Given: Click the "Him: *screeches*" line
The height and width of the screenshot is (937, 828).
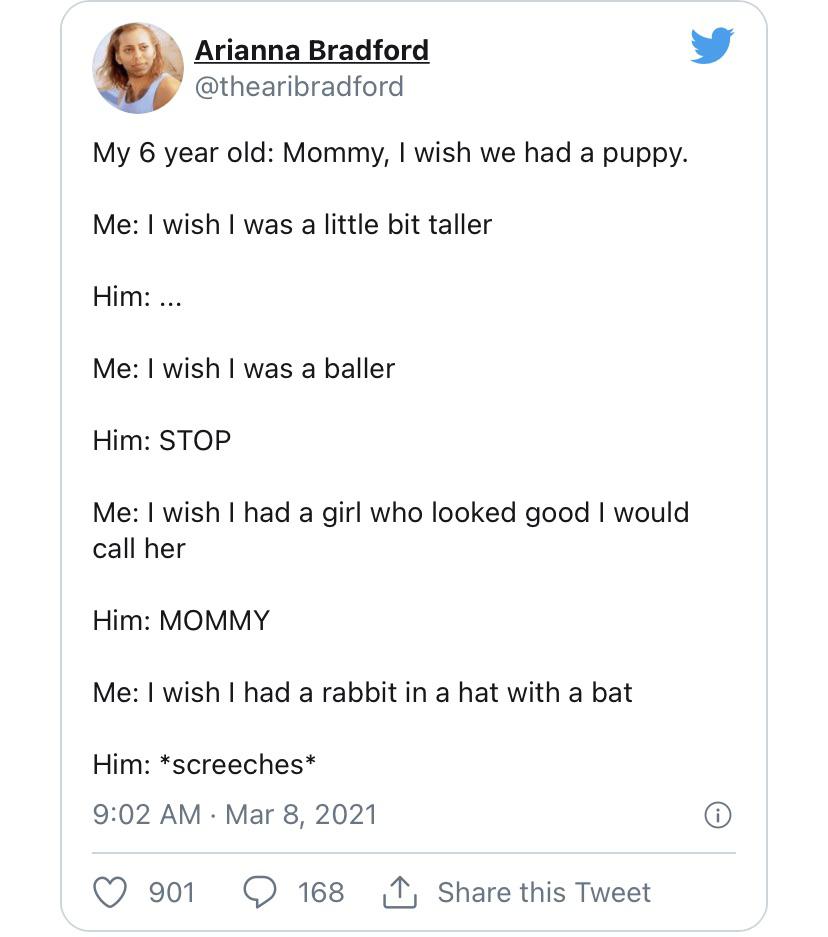Looking at the screenshot, I should coord(205,764).
